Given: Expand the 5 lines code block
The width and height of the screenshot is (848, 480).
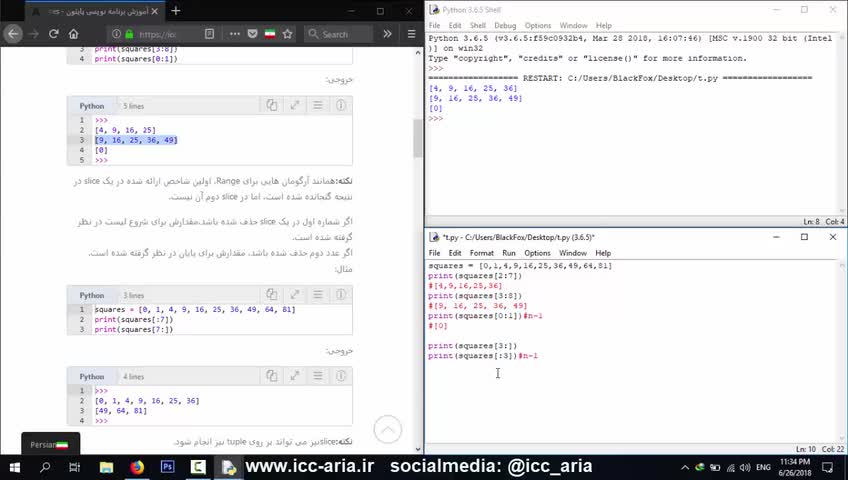Looking at the screenshot, I should pos(295,105).
